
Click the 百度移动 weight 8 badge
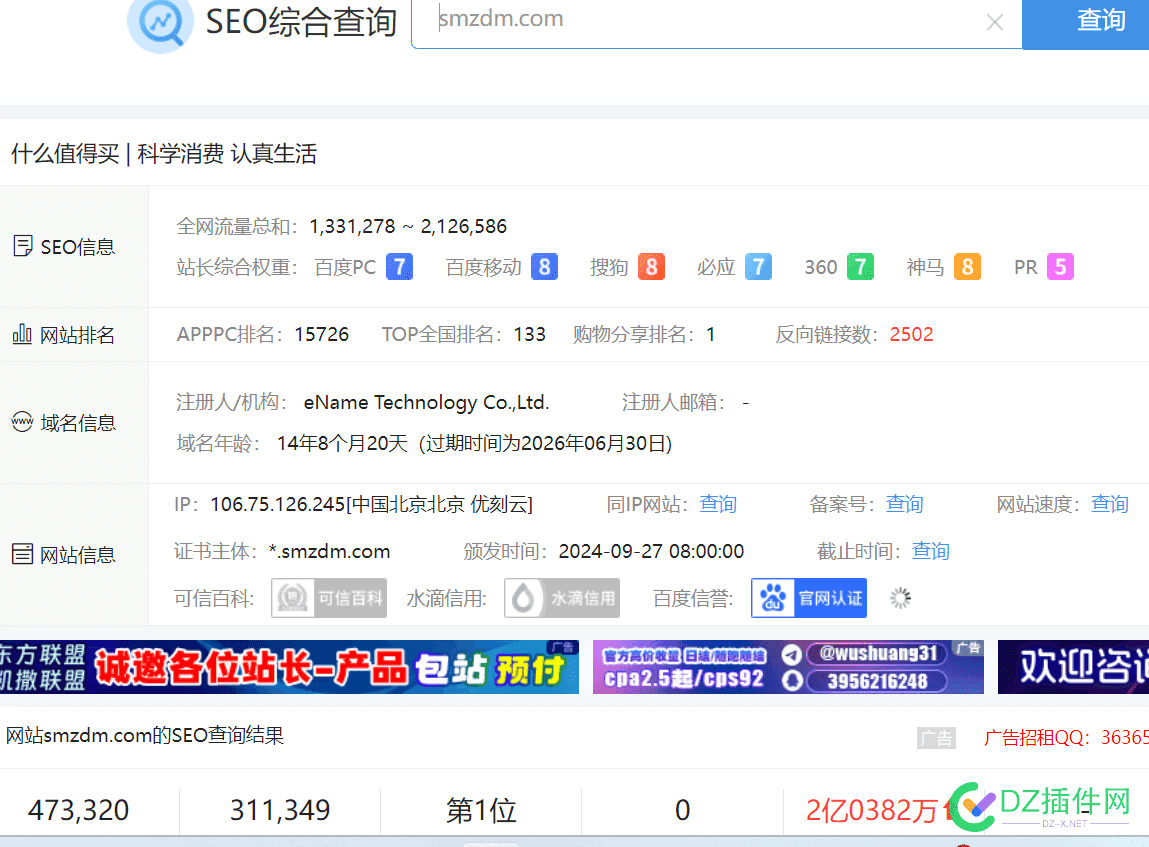click(544, 267)
